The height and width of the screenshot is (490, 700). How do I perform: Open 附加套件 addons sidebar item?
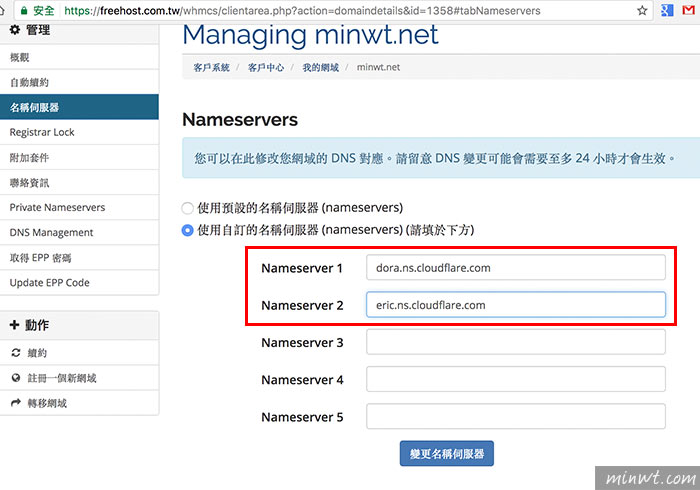[79, 157]
